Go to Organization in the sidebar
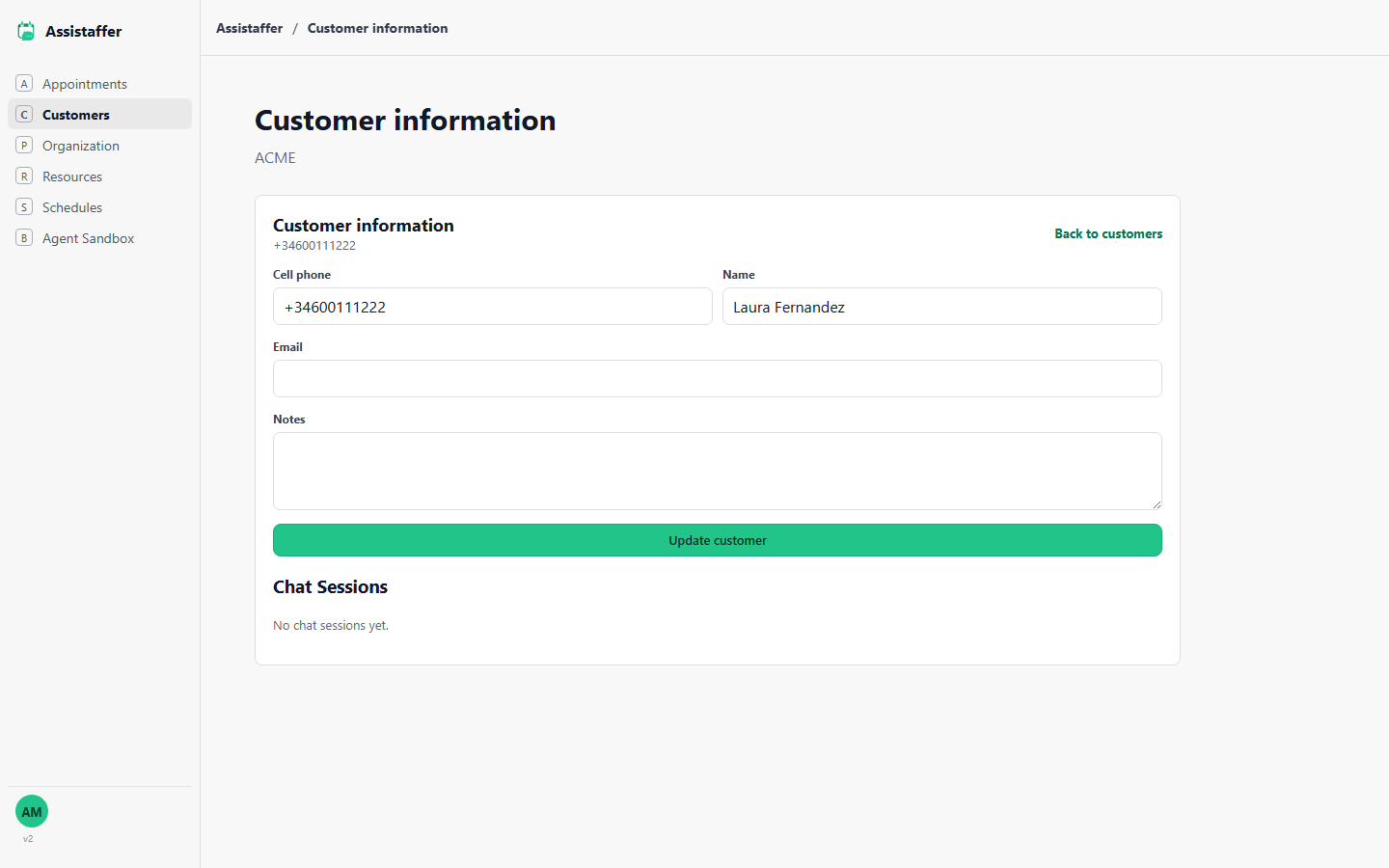The width and height of the screenshot is (1389, 868). pyautogui.click(x=100, y=146)
